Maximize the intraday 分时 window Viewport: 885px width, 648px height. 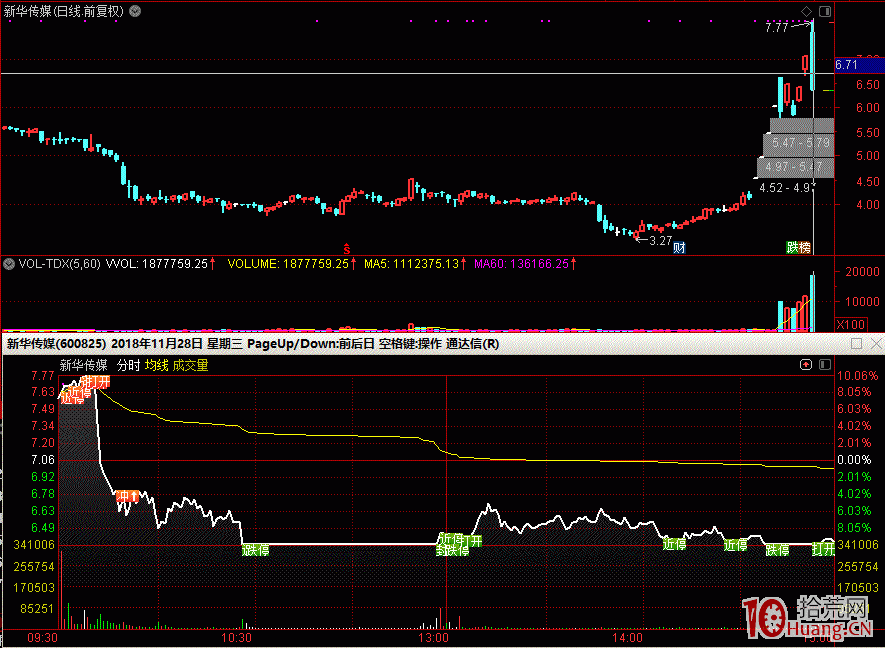tap(856, 344)
